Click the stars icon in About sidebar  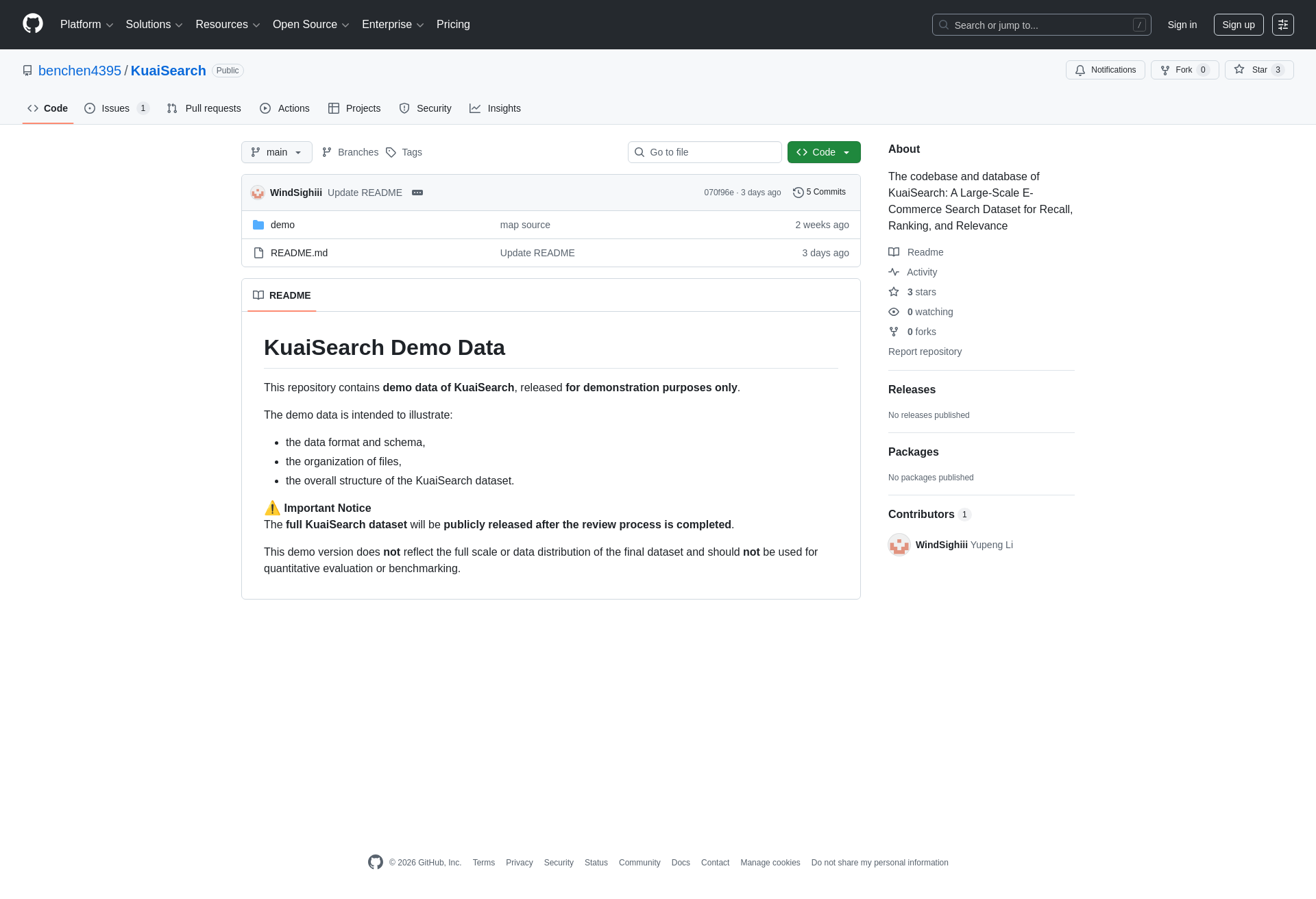[x=894, y=292]
